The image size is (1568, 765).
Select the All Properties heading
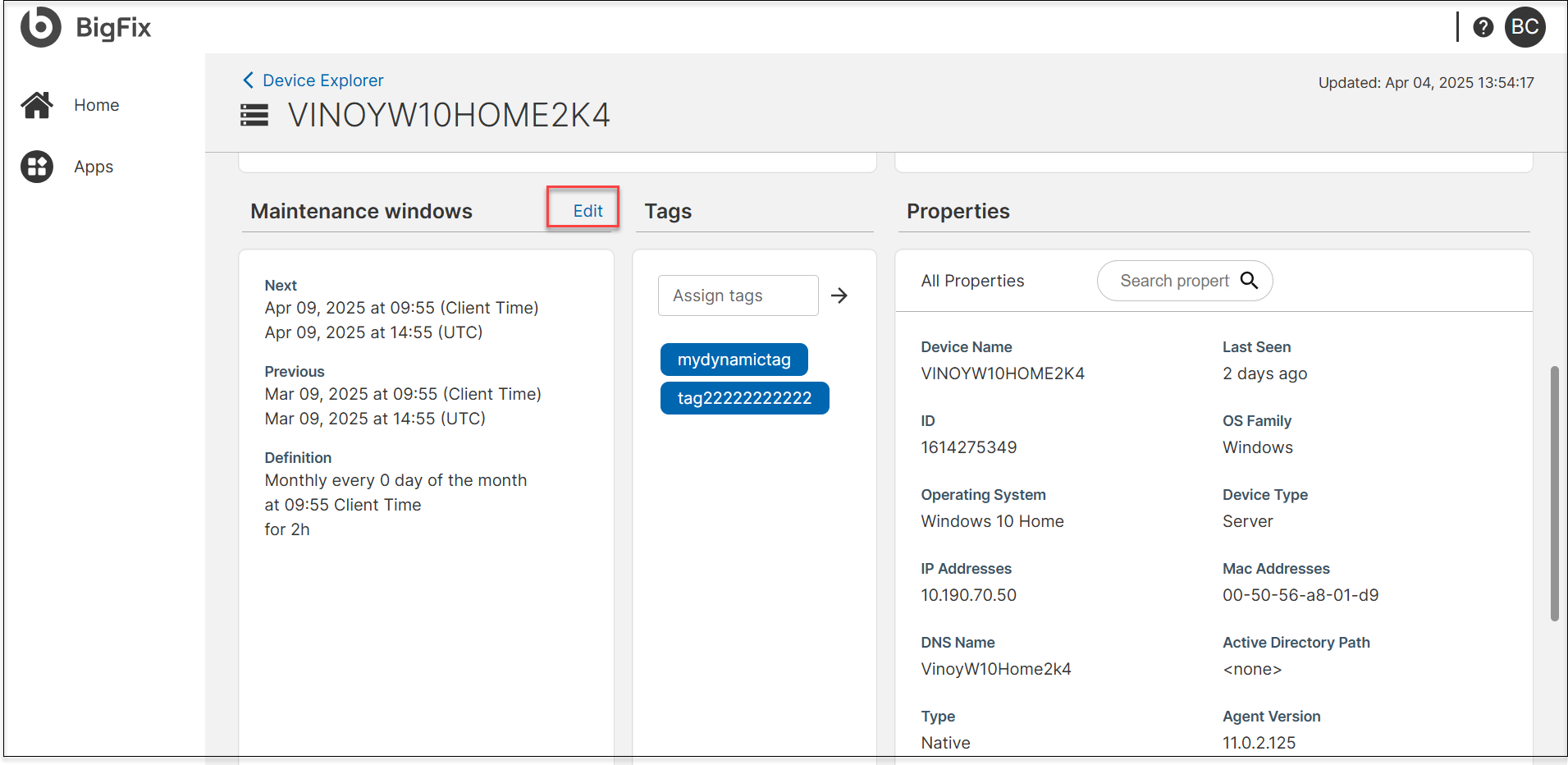[x=972, y=281]
